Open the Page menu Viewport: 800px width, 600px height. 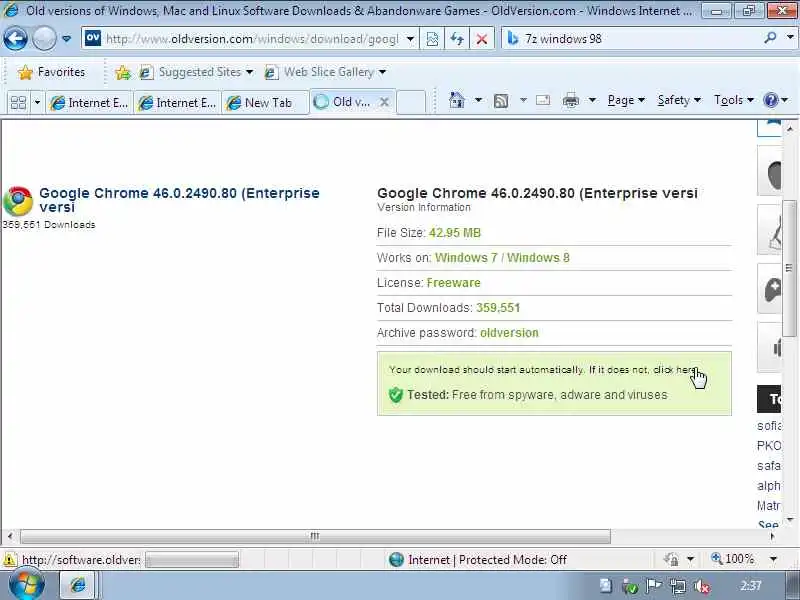[626, 100]
